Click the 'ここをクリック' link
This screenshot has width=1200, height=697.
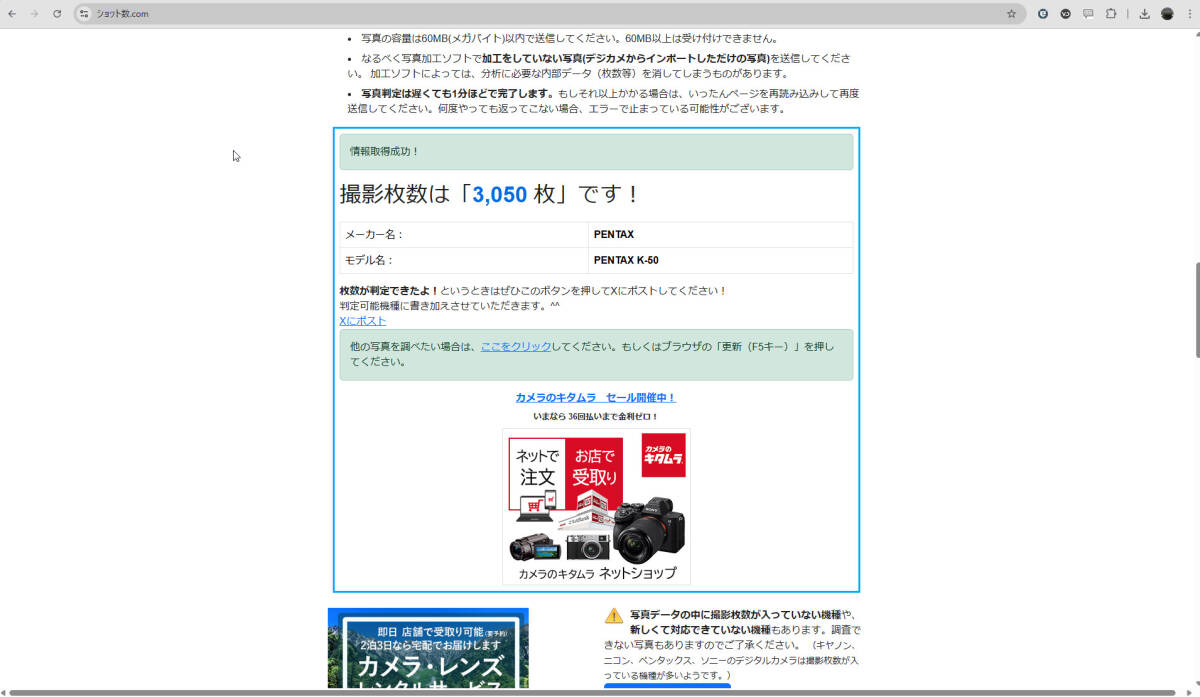516,346
